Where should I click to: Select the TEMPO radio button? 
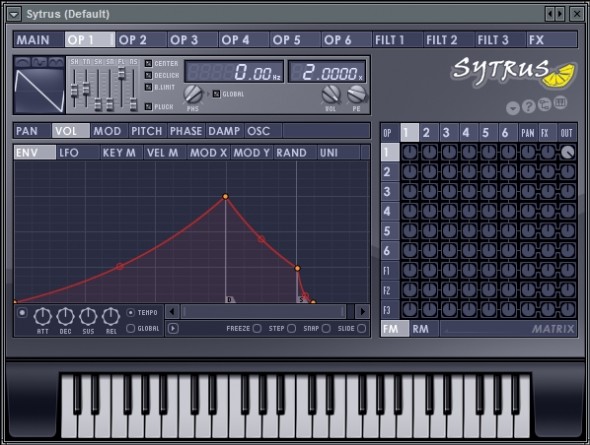point(131,313)
